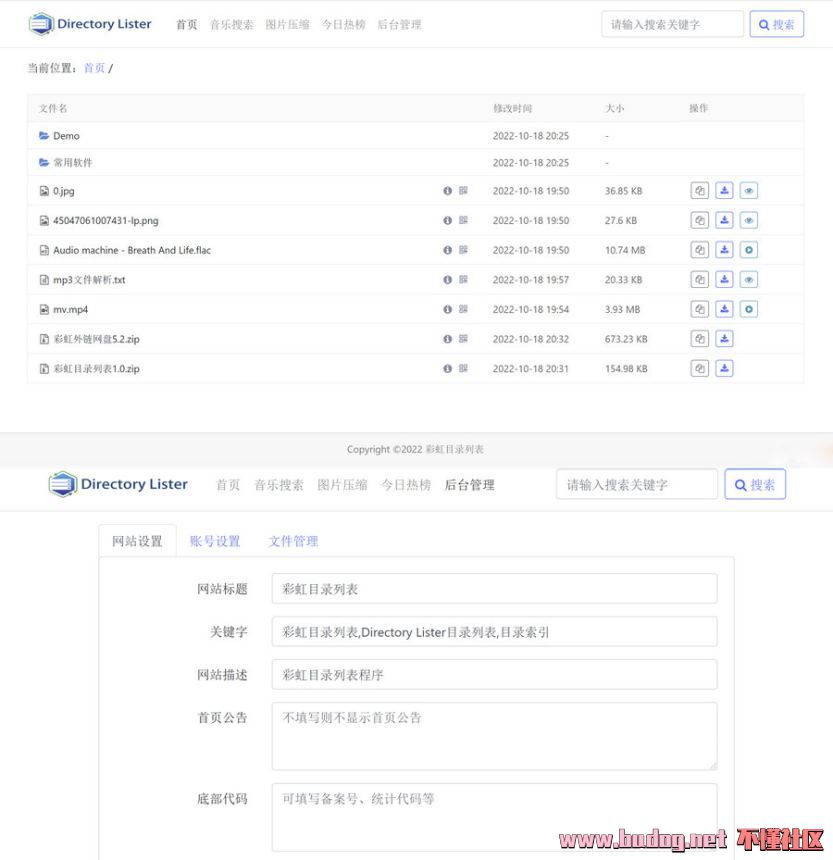
Task: Download Audio machine - Breath And Life.flac
Action: [724, 250]
